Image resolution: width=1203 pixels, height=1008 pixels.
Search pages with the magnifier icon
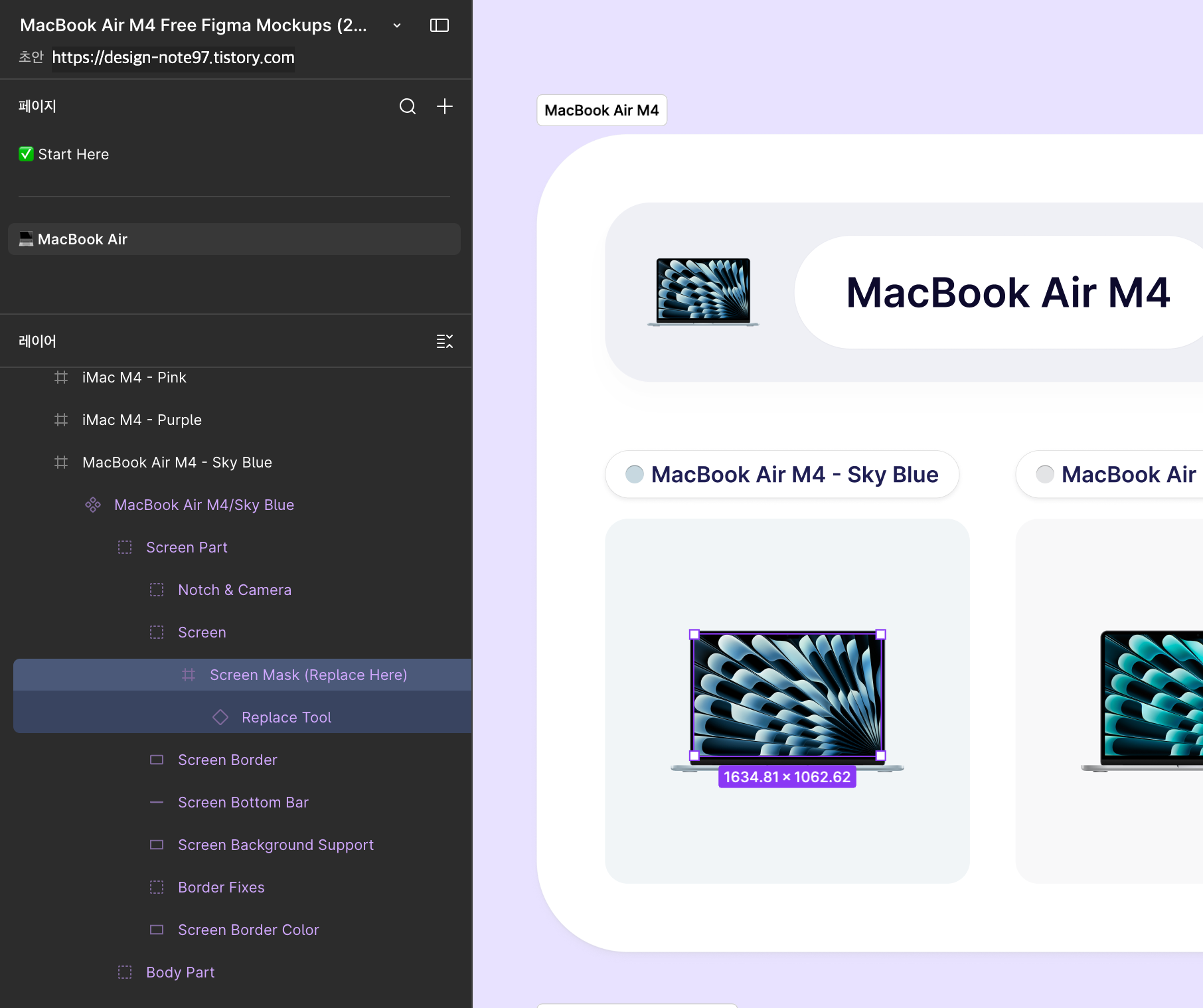[x=408, y=106]
